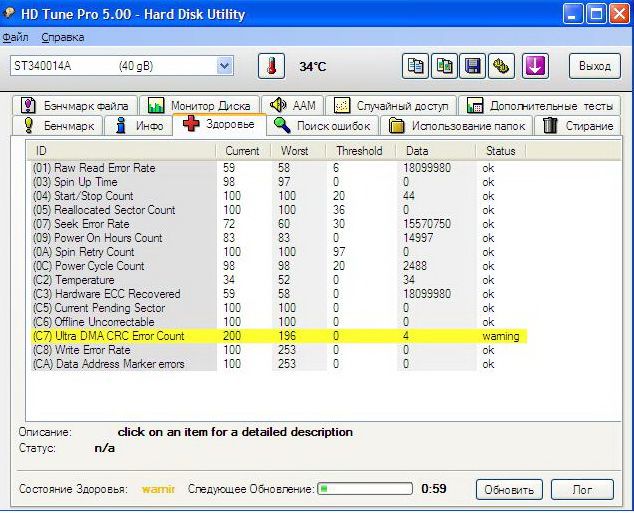Switch to the Стирание tab
The width and height of the screenshot is (634, 513).
[577, 125]
